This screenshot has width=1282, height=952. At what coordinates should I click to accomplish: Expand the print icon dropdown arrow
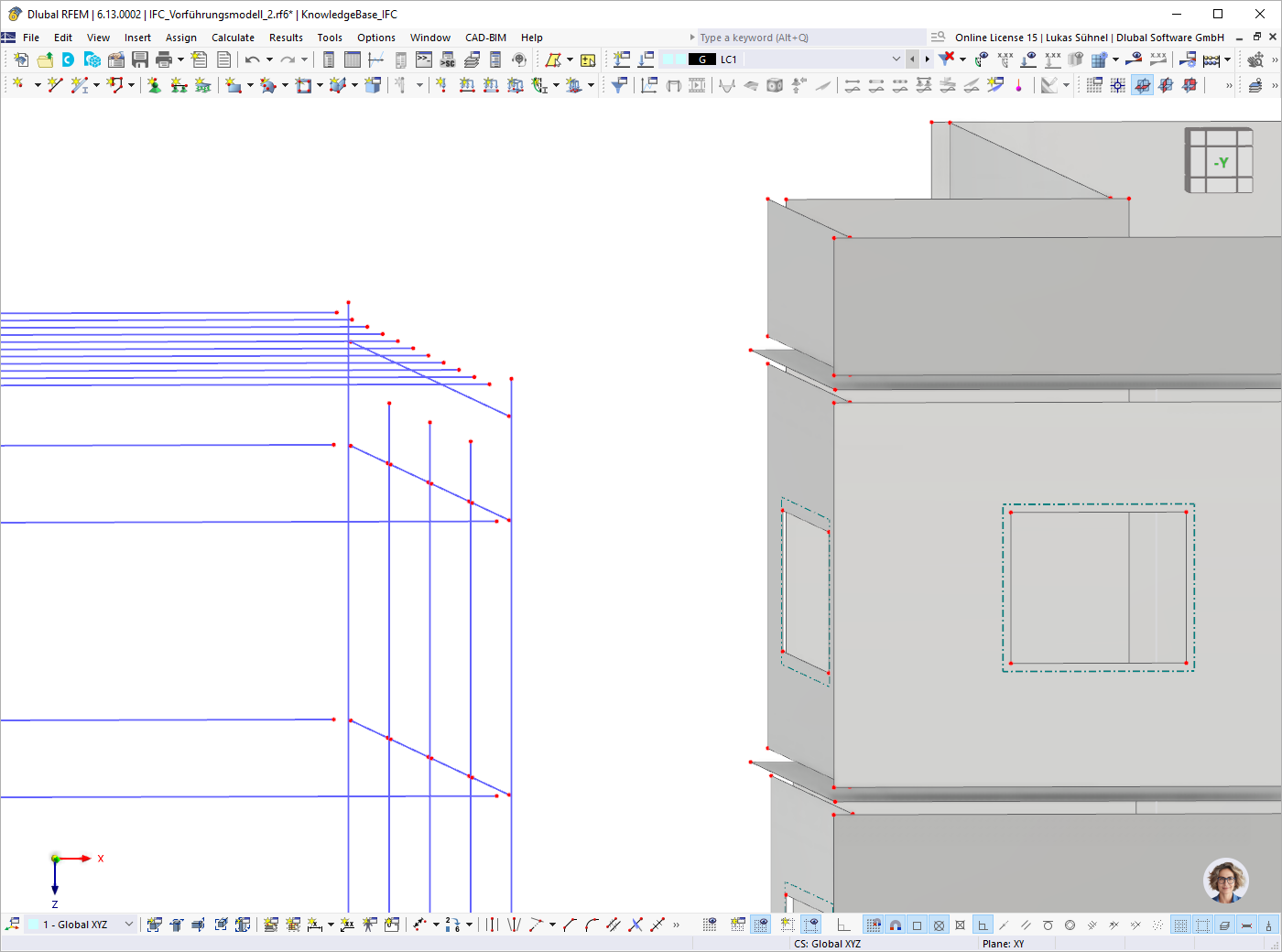click(x=180, y=59)
